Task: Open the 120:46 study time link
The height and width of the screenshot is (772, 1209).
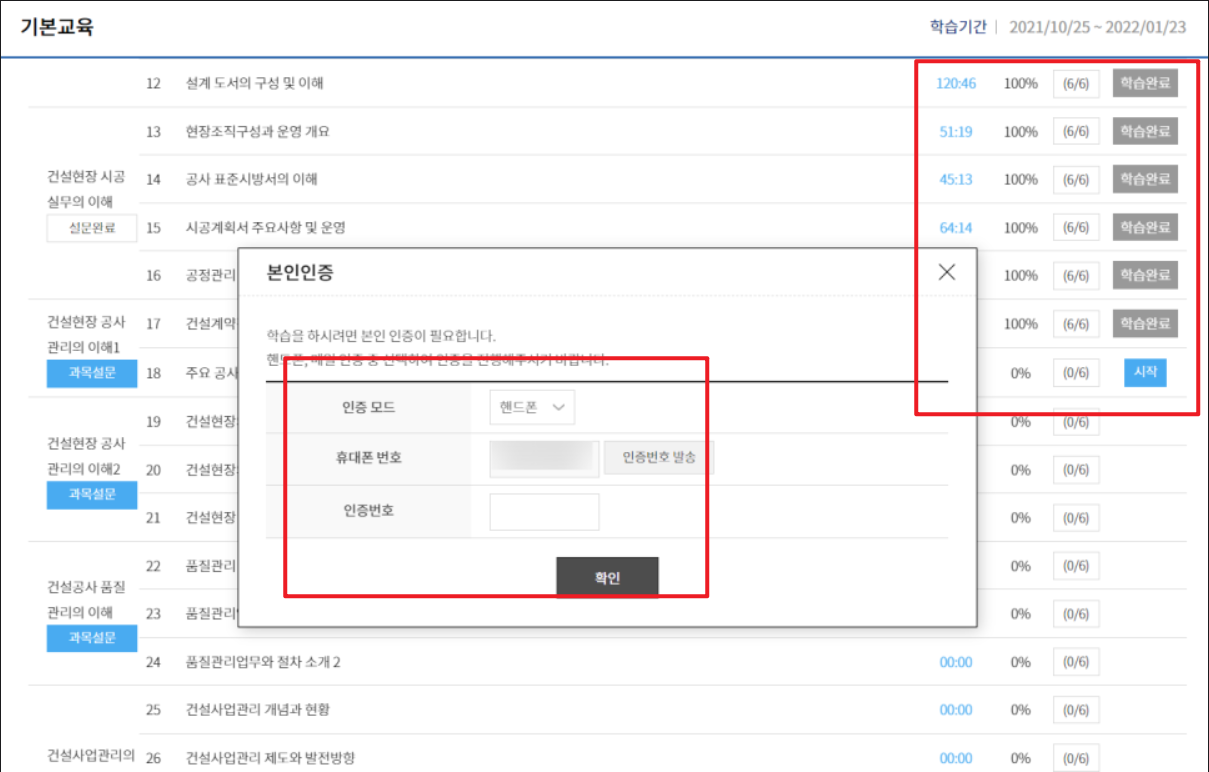Action: coord(957,84)
